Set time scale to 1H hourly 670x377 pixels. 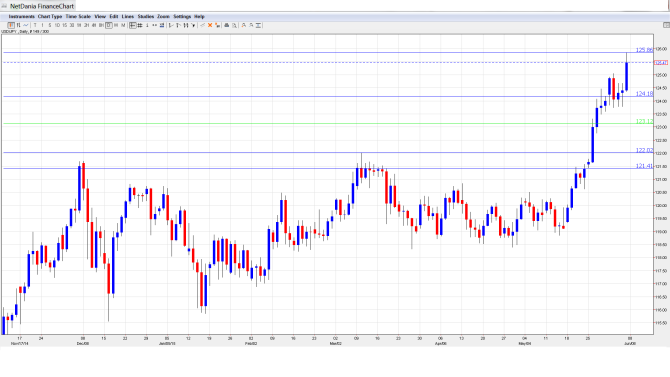pos(79,26)
